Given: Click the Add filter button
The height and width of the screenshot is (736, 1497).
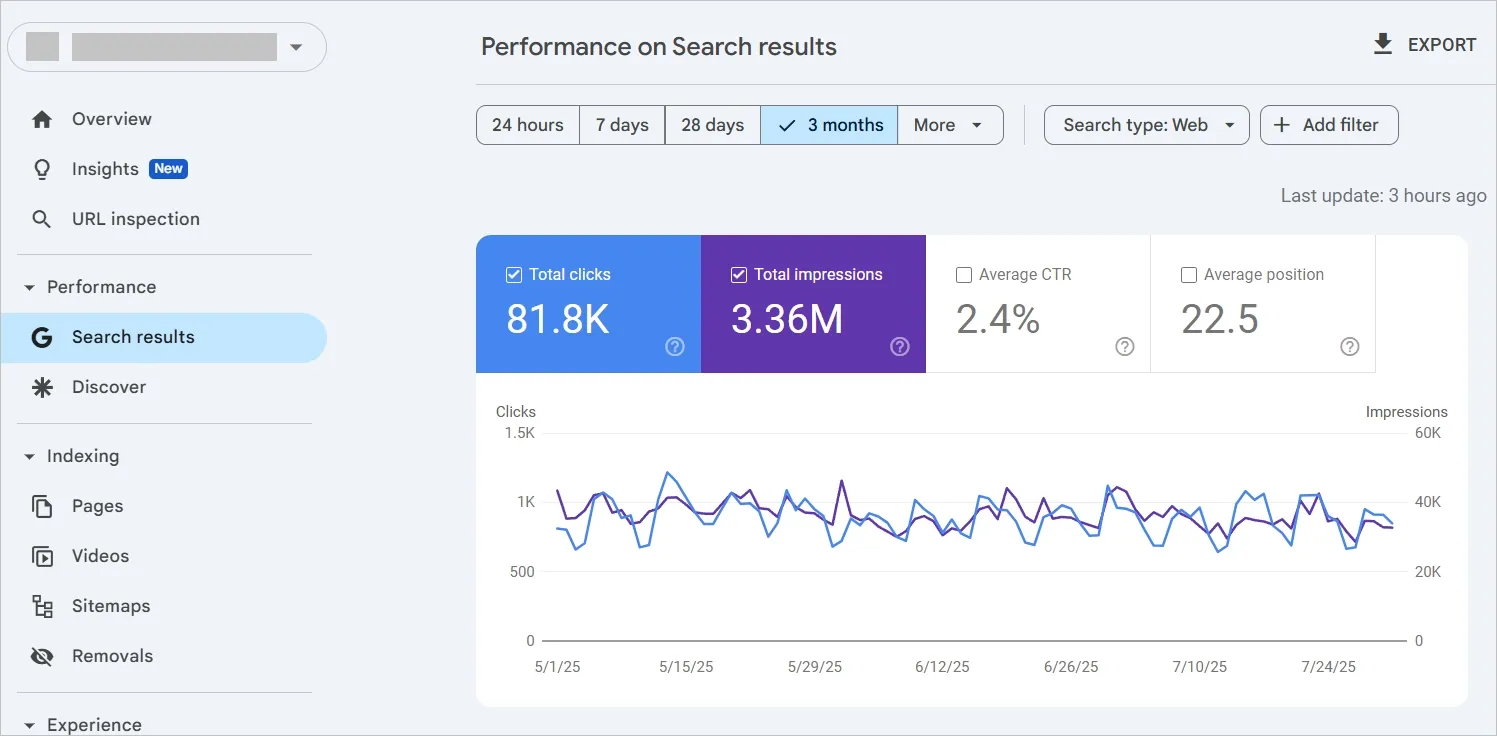Looking at the screenshot, I should pos(1328,125).
